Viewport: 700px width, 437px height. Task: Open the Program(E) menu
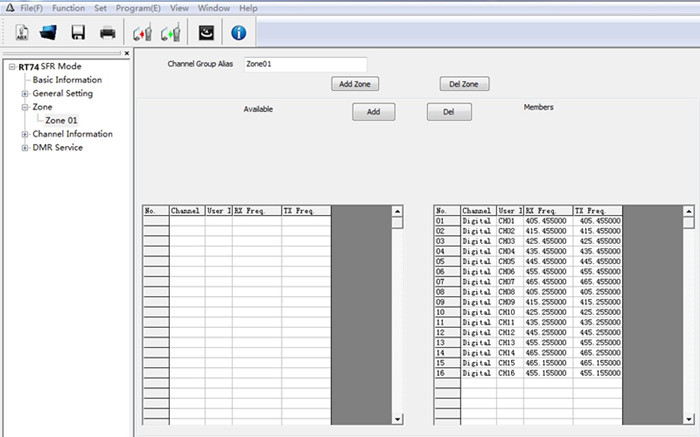point(138,8)
